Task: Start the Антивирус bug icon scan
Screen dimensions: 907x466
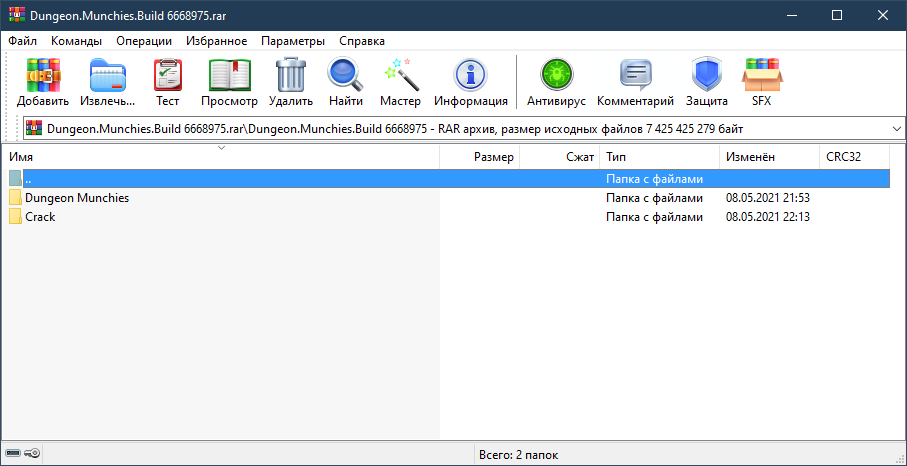Action: 556,75
